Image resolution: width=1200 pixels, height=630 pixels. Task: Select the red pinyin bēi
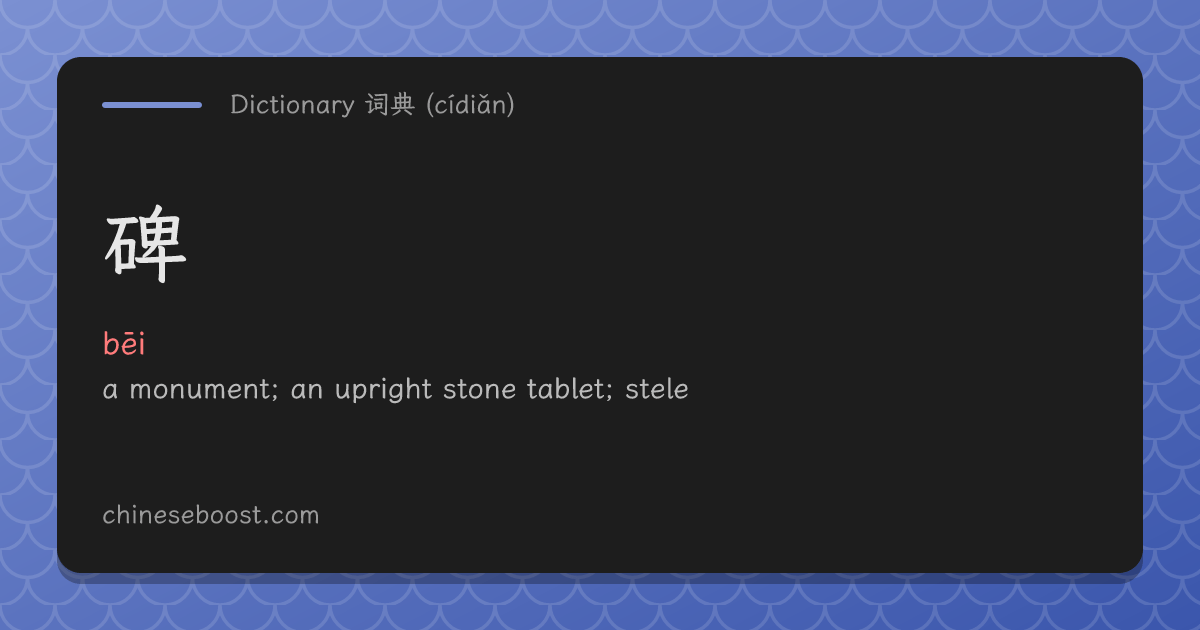point(124,345)
